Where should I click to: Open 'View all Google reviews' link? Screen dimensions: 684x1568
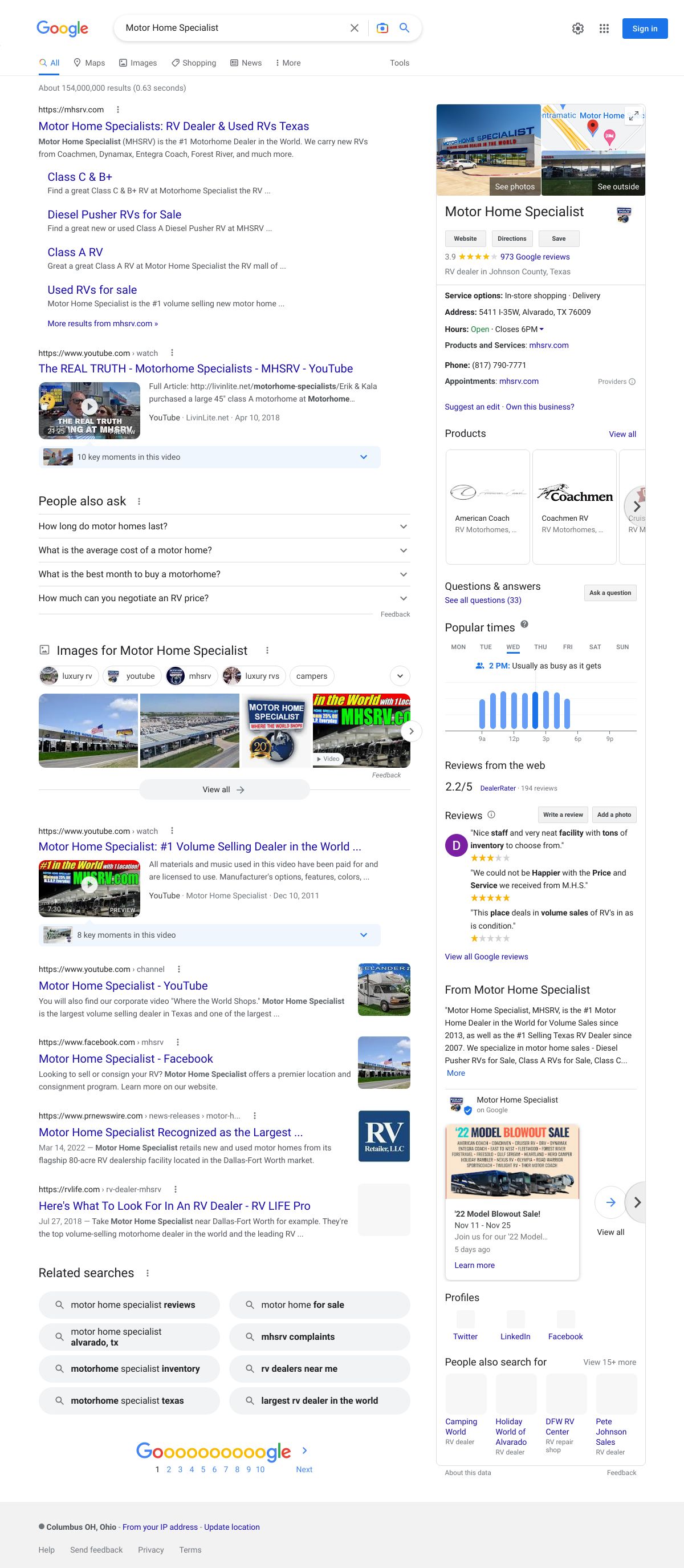point(486,957)
